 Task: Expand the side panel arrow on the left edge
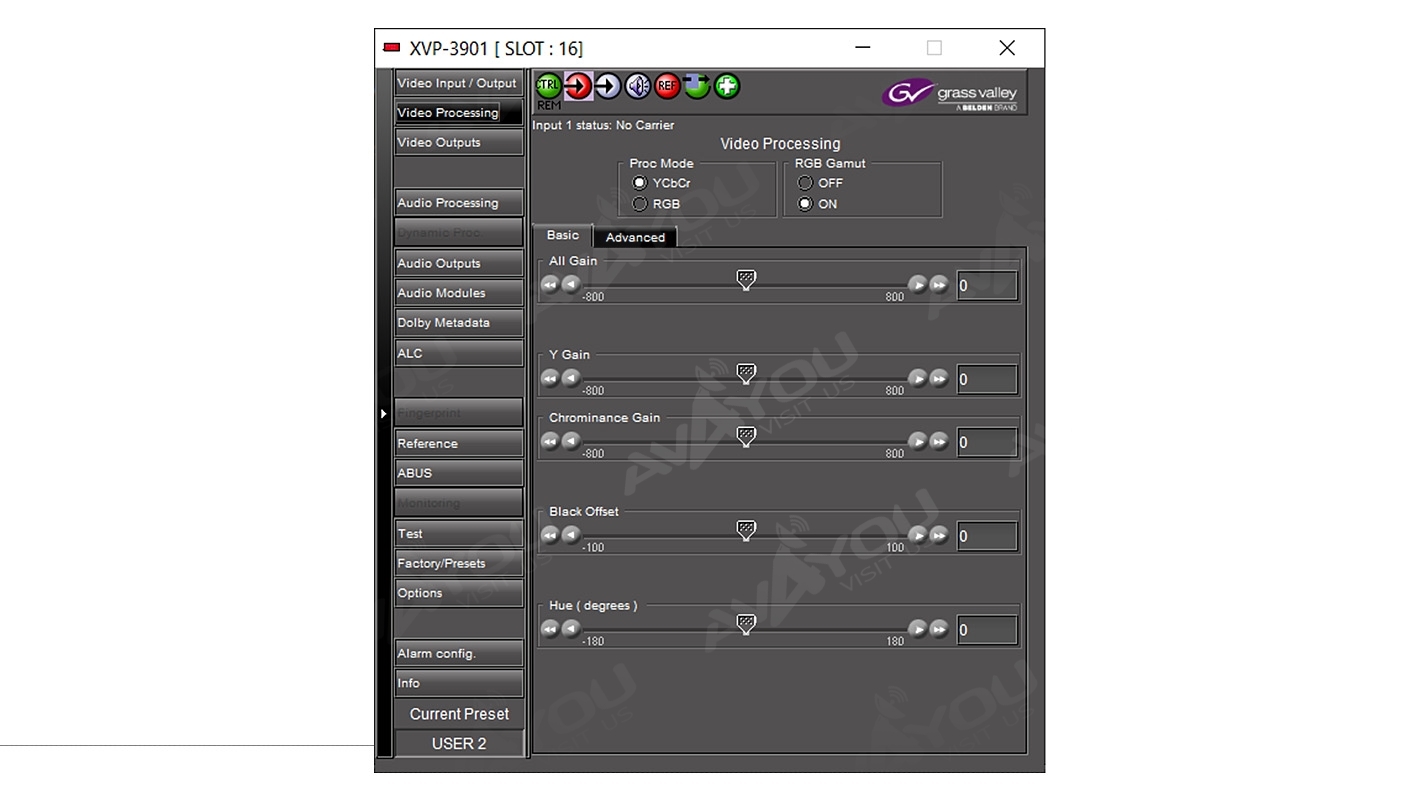click(383, 413)
